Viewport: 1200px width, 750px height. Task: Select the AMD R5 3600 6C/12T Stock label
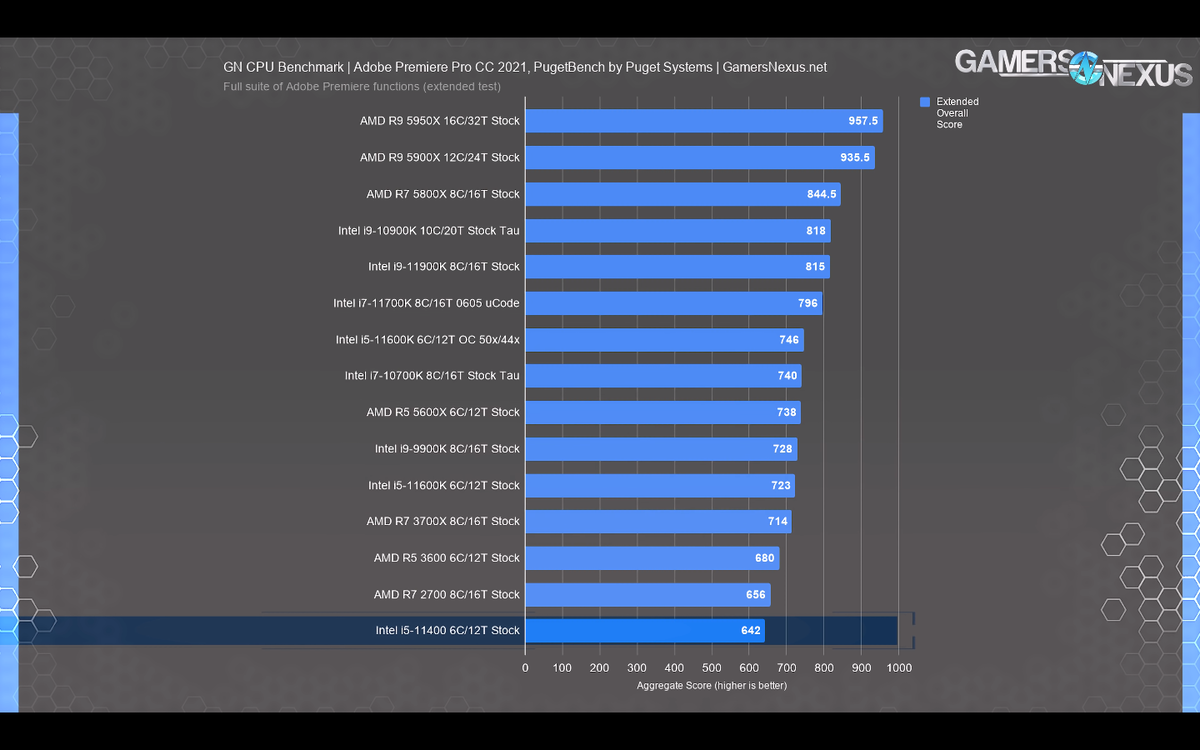click(447, 557)
